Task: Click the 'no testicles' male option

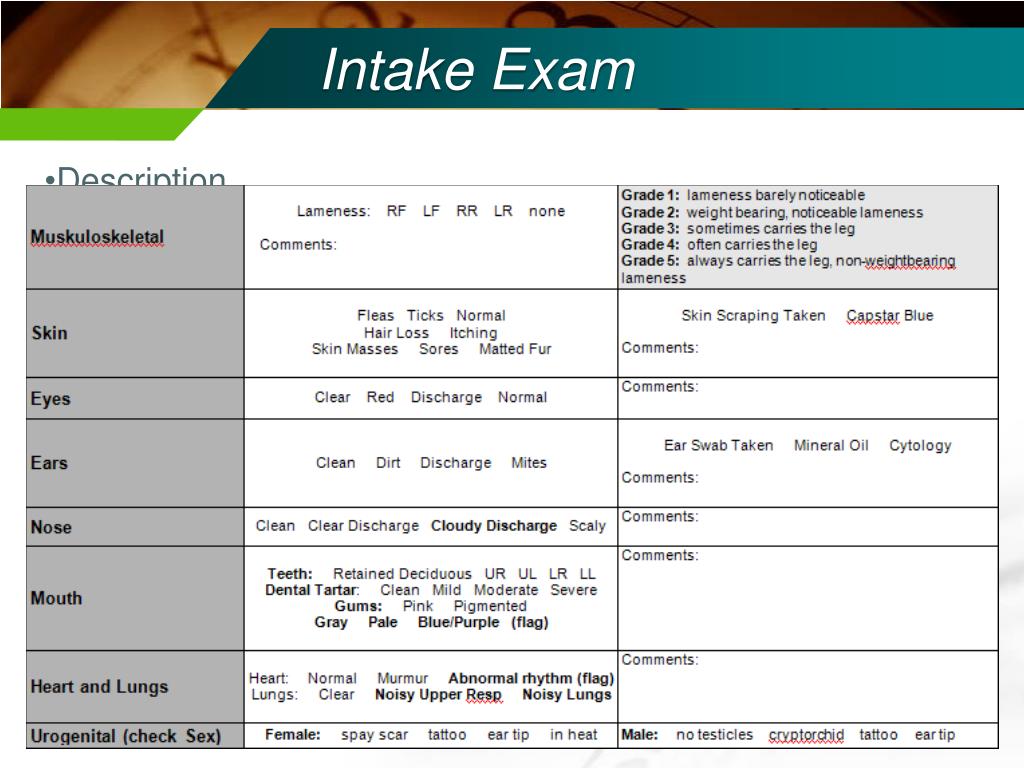Action: 714,735
